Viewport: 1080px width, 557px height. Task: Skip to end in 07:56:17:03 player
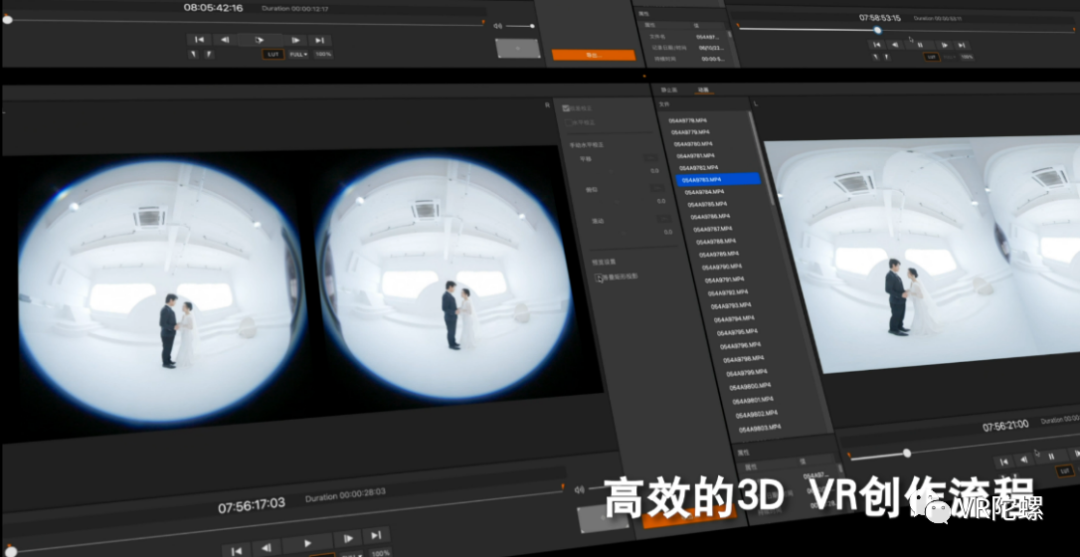pos(377,535)
